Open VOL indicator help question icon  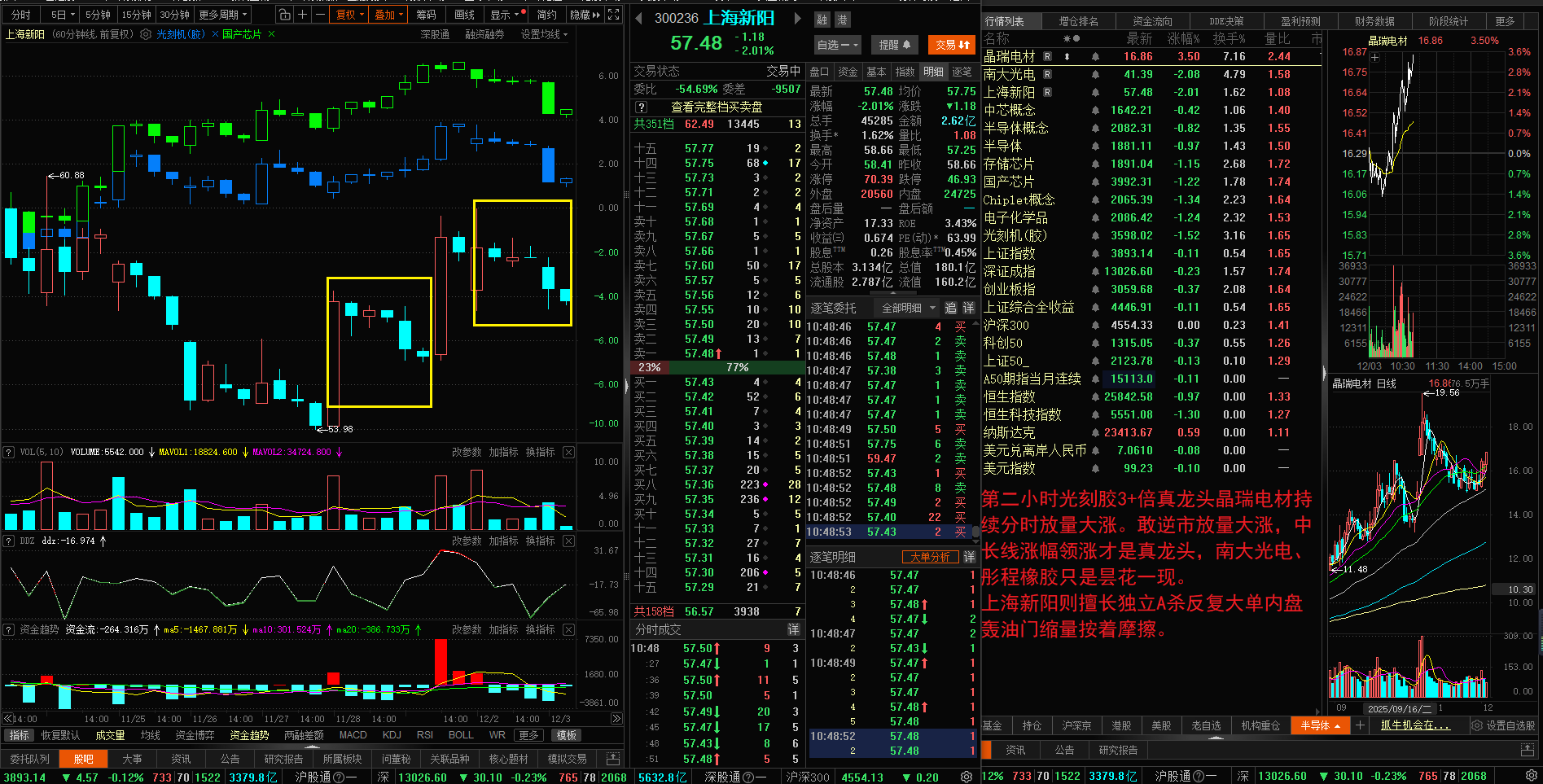pos(9,452)
